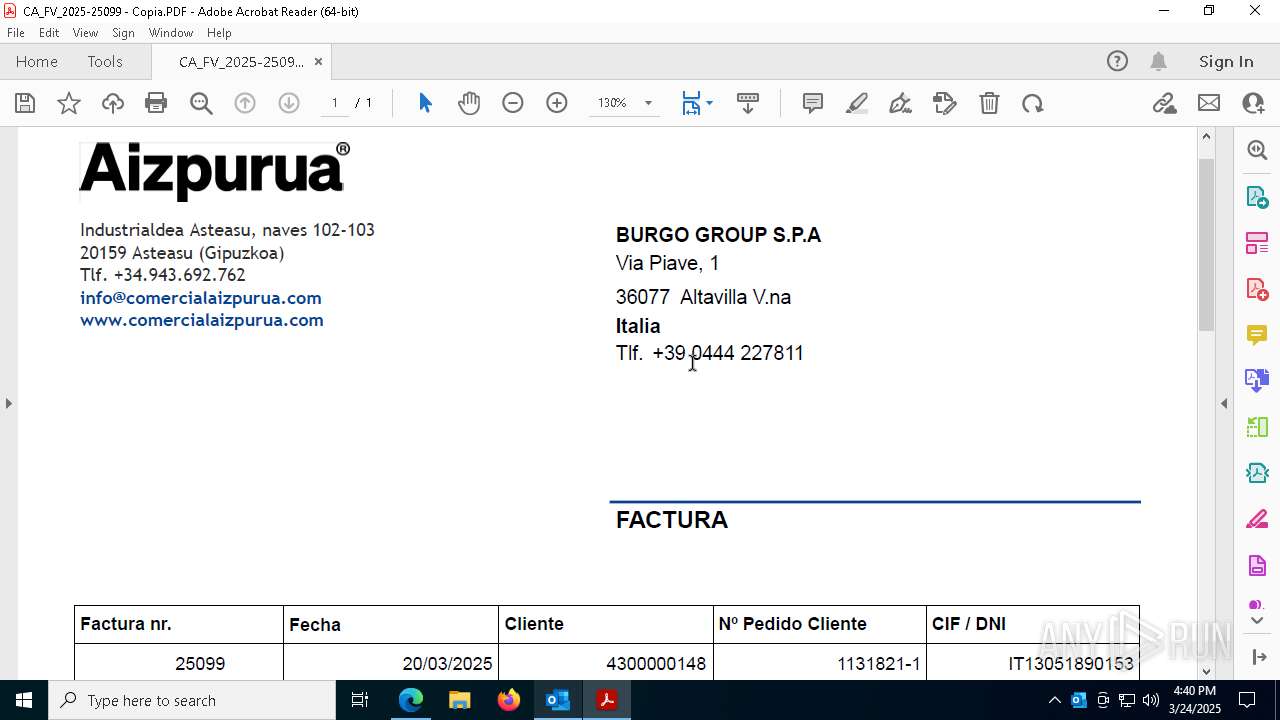
Task: Zoom in with the plus circle button
Action: [557, 103]
